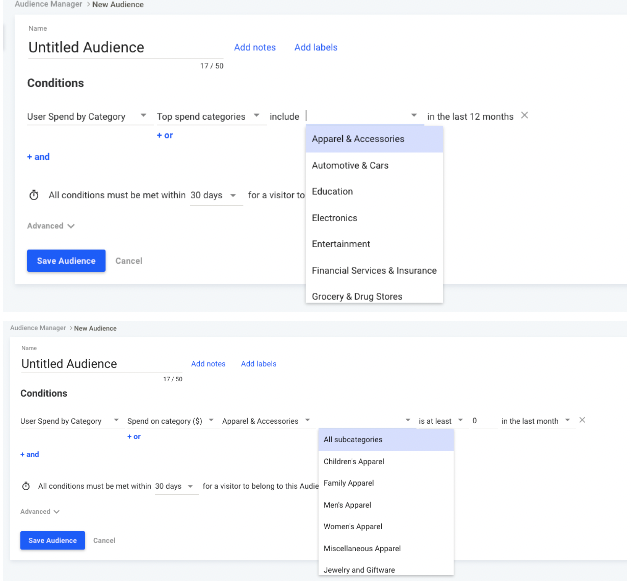Screen dimensions: 631x581
Task: Open the 'is at least' operator dropdown
Action: [x=441, y=421]
